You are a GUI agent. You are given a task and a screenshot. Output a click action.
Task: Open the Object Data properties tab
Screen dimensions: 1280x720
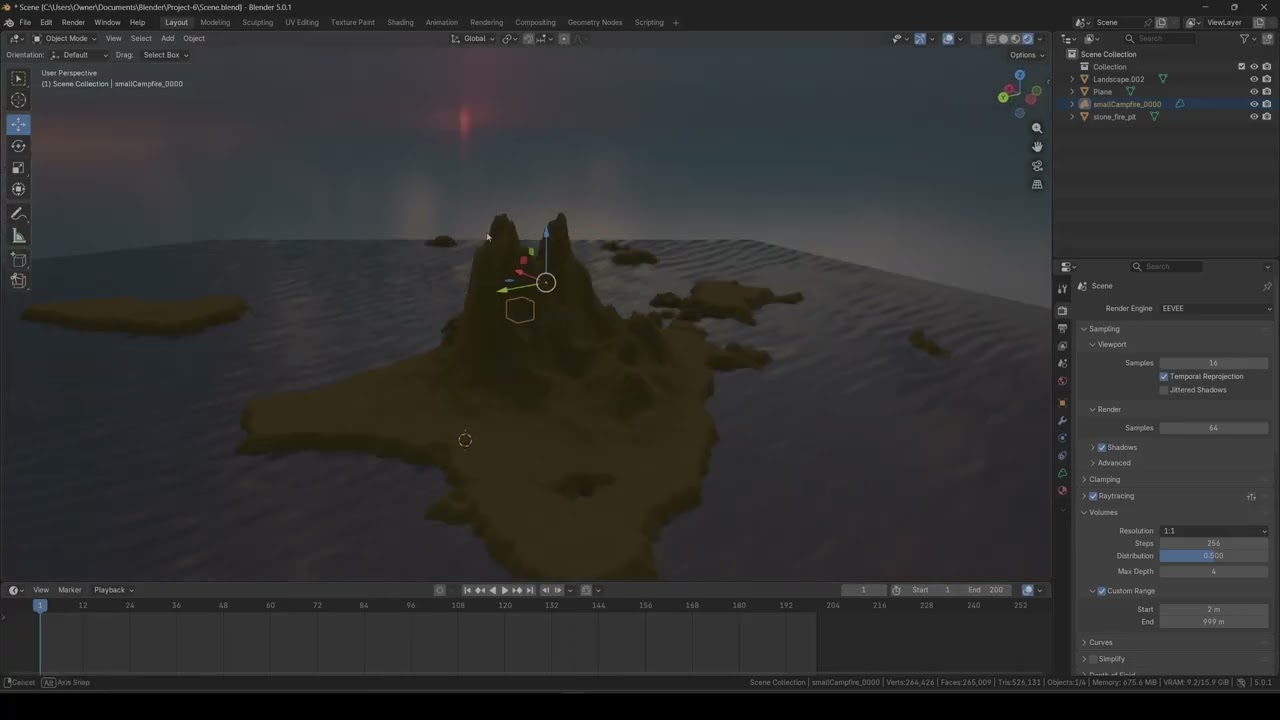tap(1062, 473)
